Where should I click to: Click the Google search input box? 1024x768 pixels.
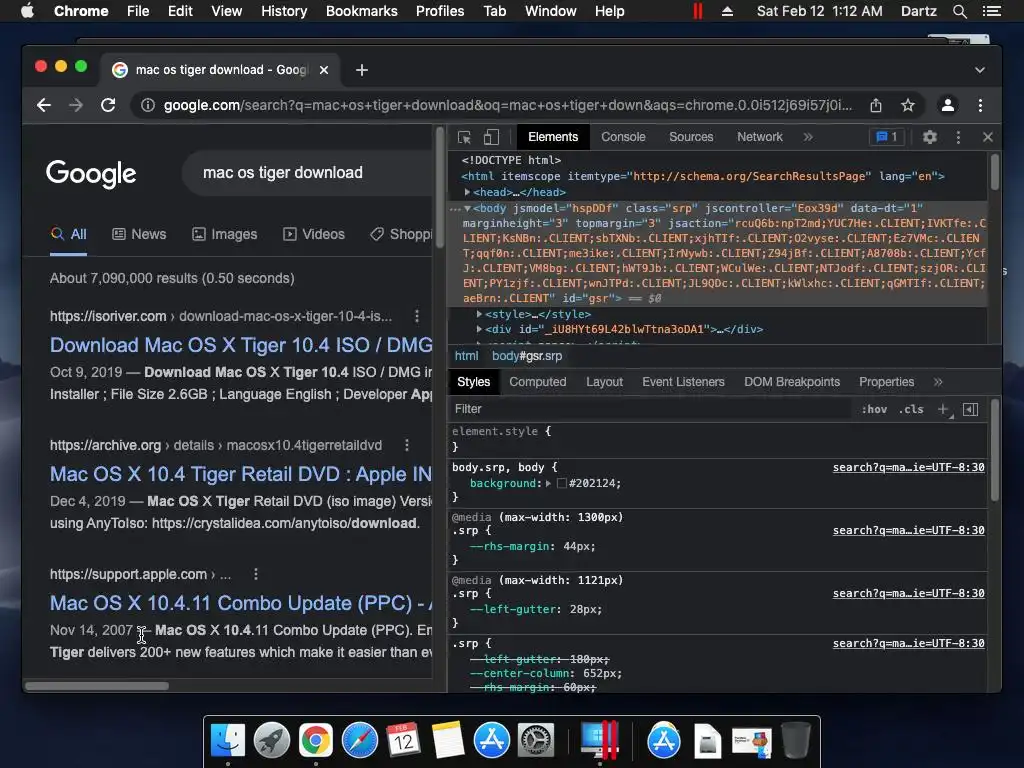307,173
